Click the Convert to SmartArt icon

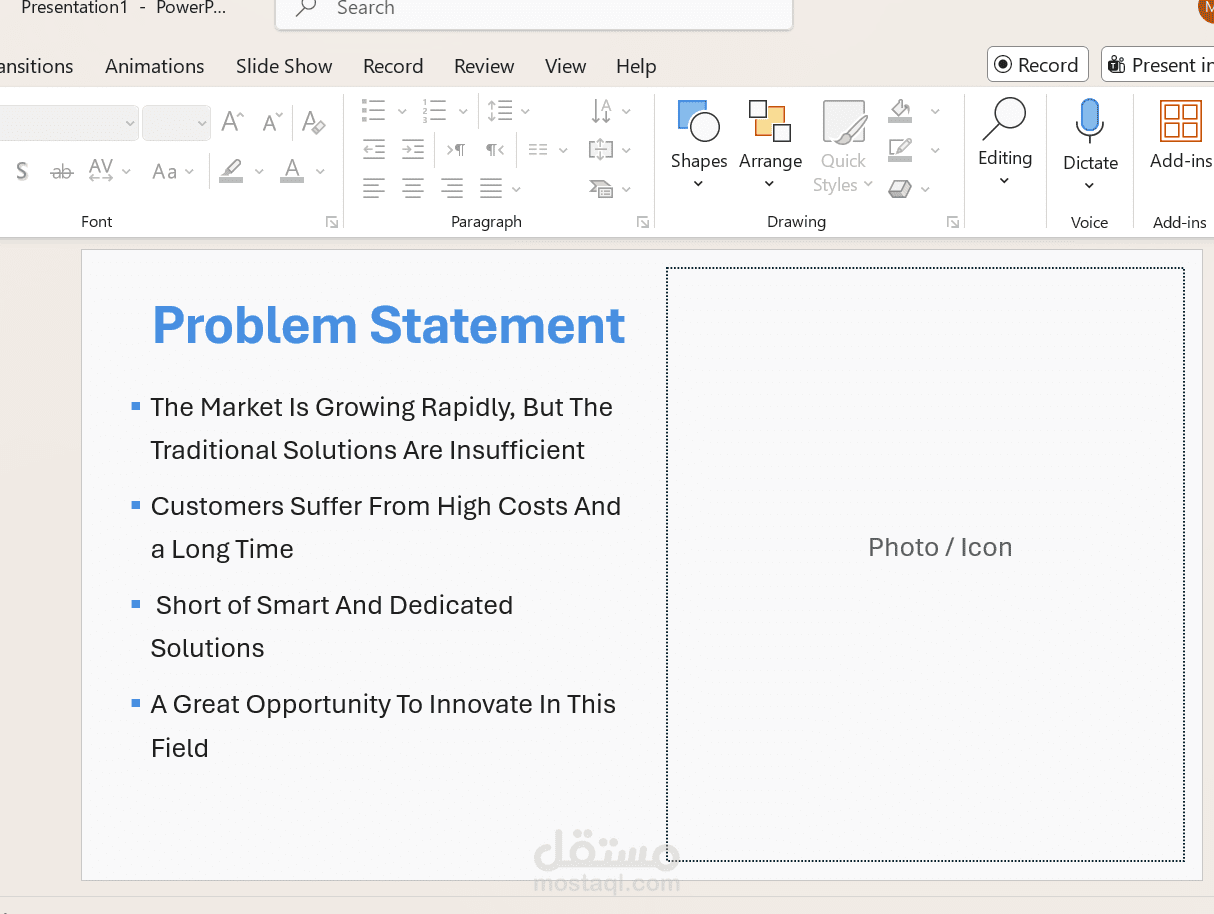[x=601, y=188]
